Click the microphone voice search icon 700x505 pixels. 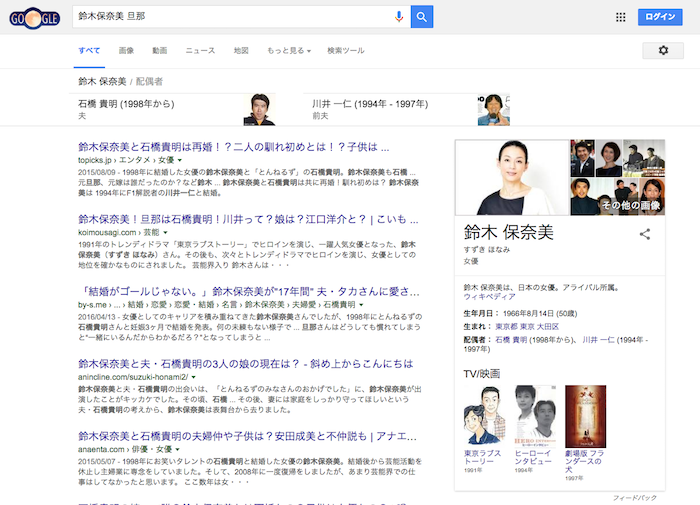(399, 17)
